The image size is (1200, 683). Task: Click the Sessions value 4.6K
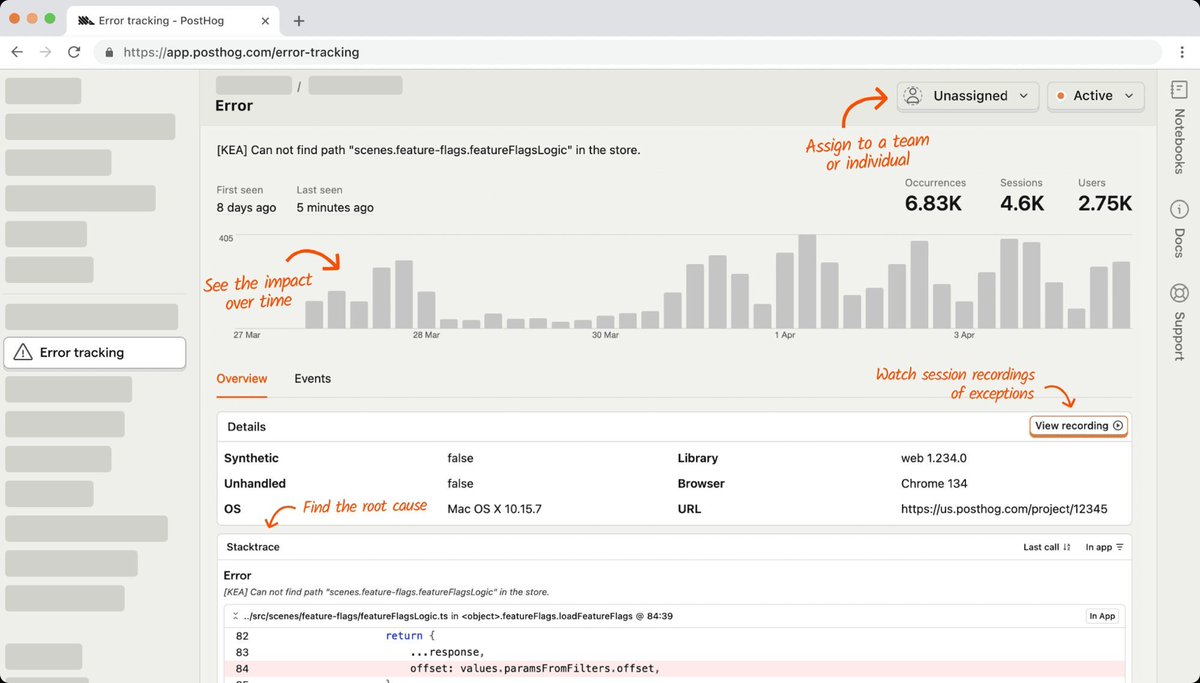(x=1022, y=203)
